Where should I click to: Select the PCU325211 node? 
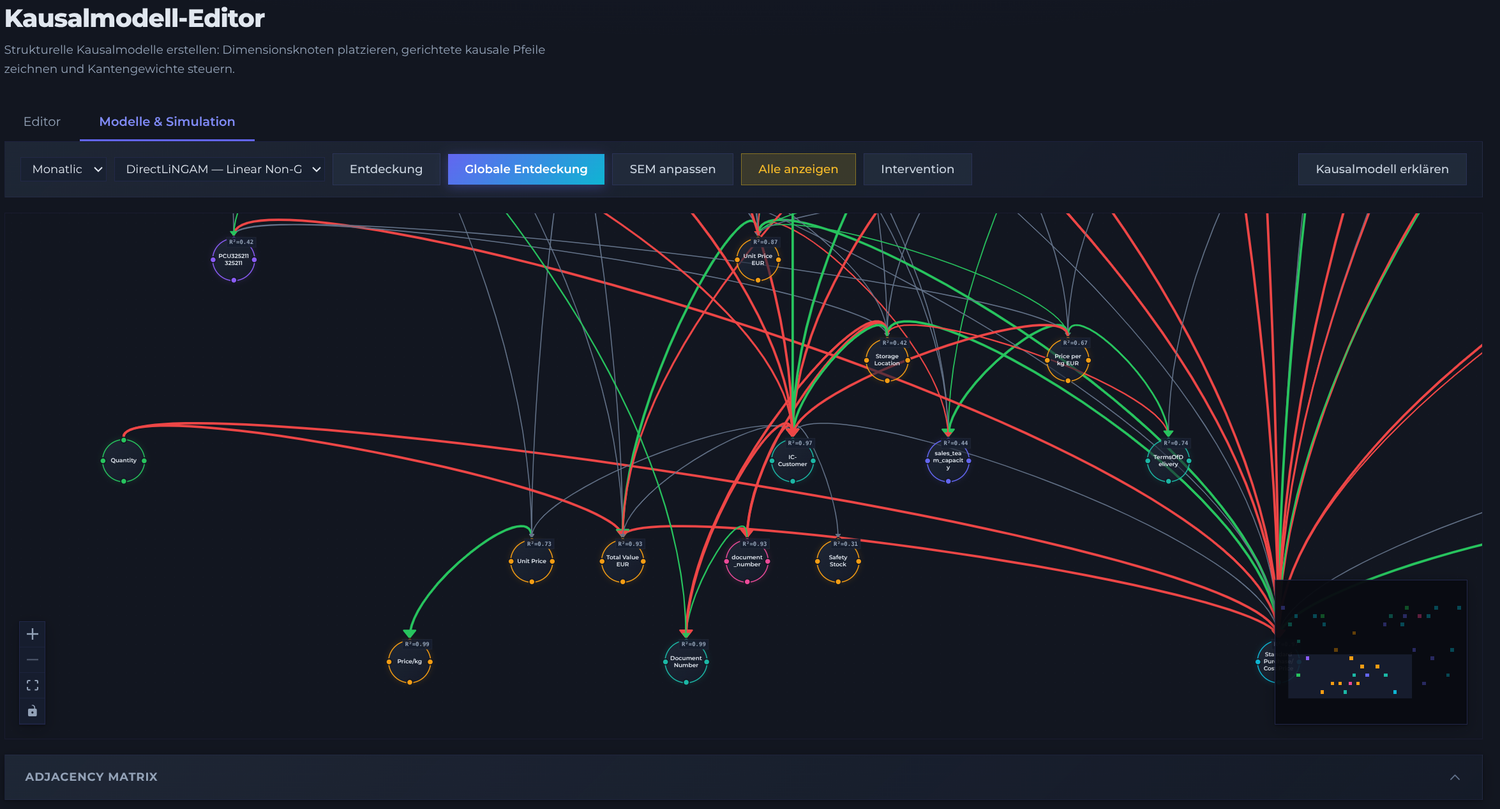[233, 259]
